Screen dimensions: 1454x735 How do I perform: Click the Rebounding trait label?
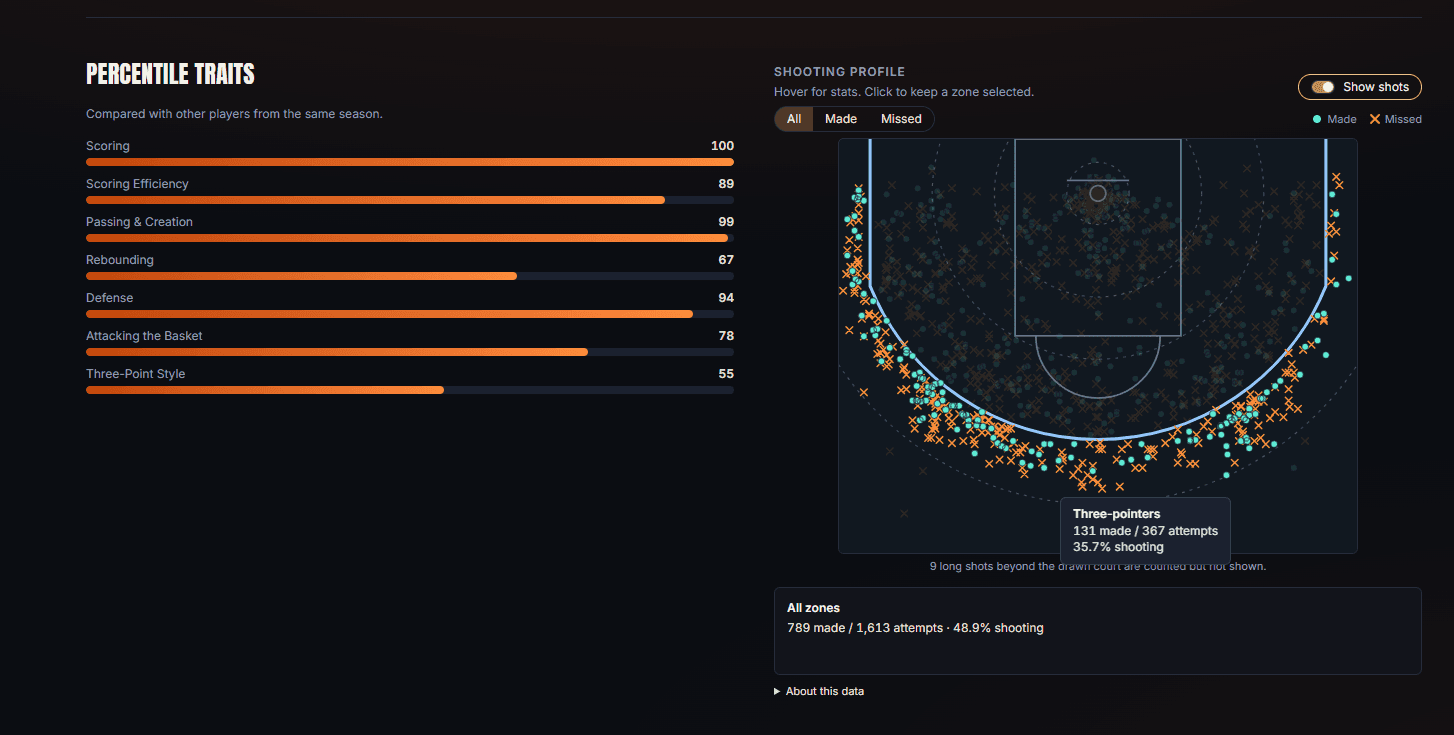(x=120, y=260)
